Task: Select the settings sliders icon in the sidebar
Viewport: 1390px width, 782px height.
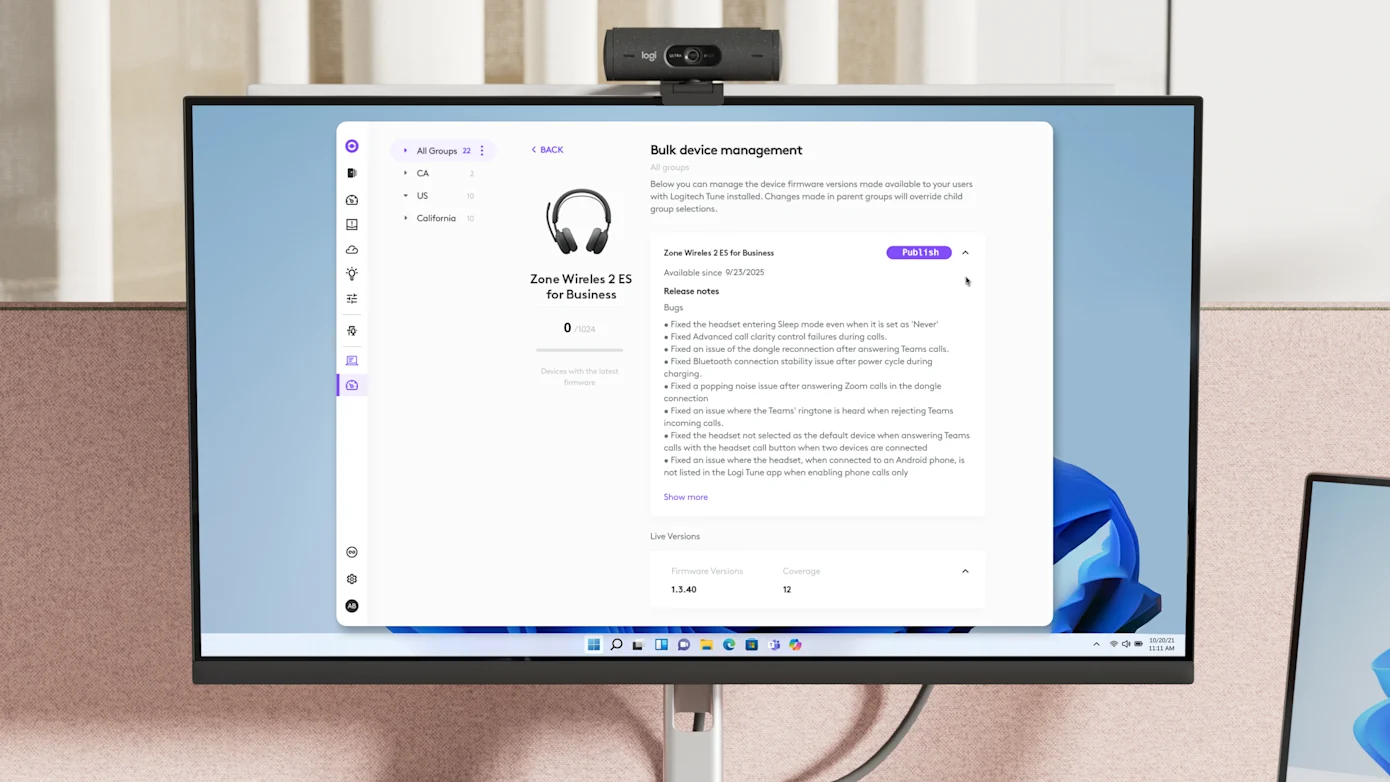Action: (351, 298)
